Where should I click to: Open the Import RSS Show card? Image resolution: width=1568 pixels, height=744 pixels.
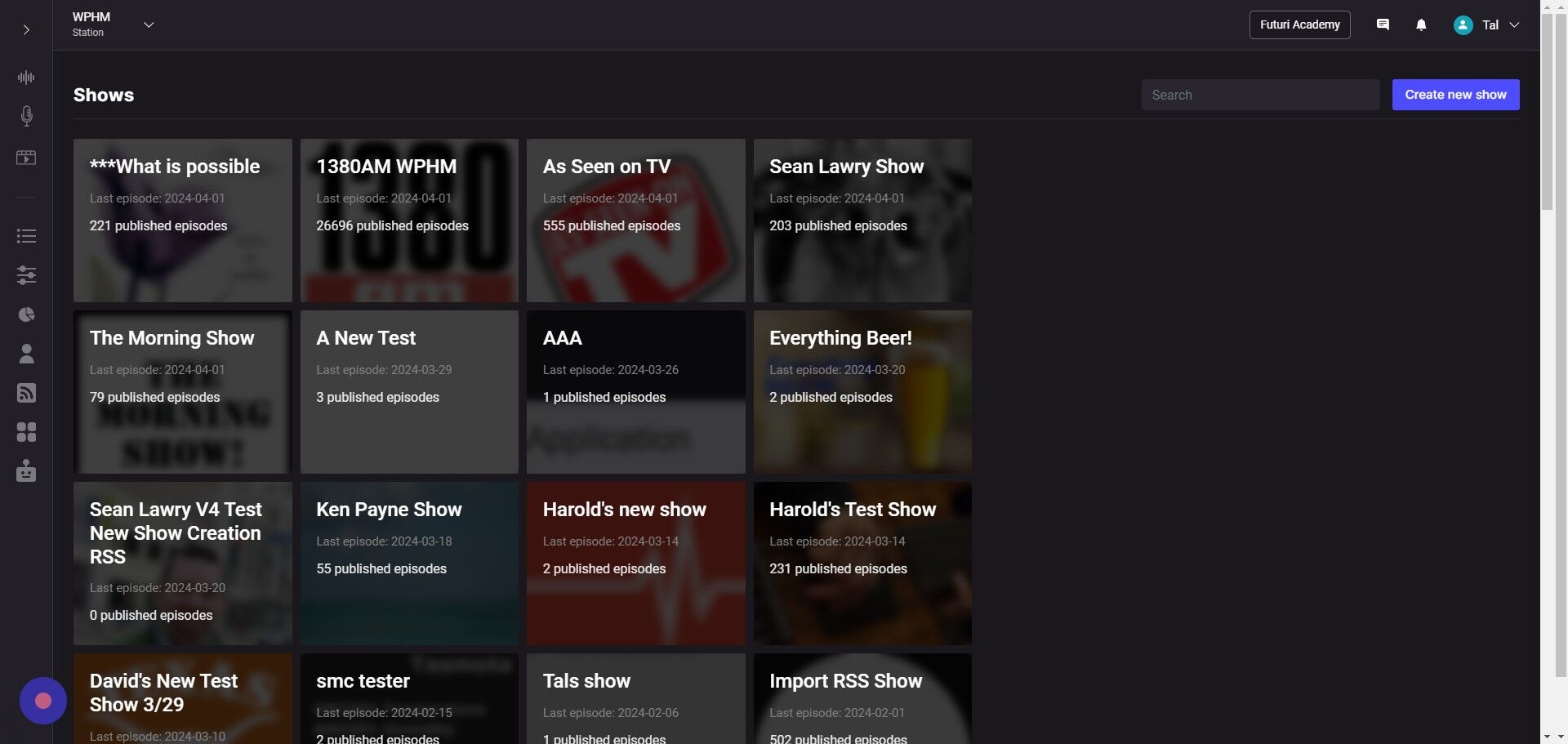[x=862, y=698]
